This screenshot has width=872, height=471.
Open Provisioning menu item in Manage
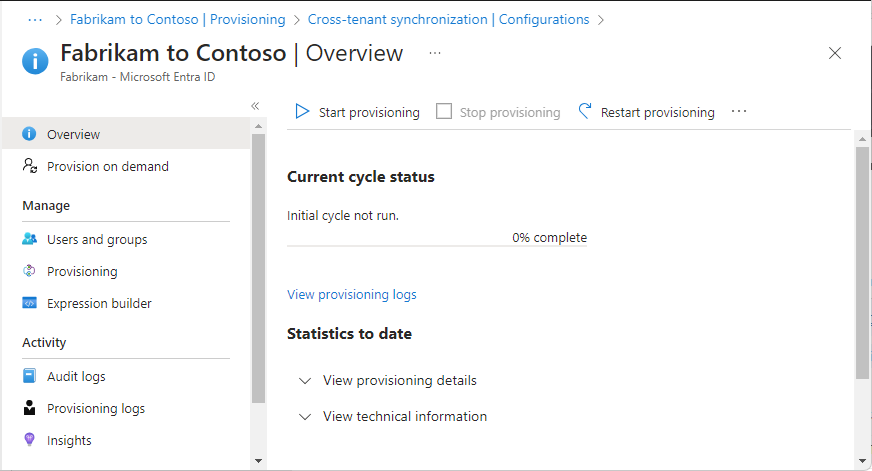[x=126, y=271]
